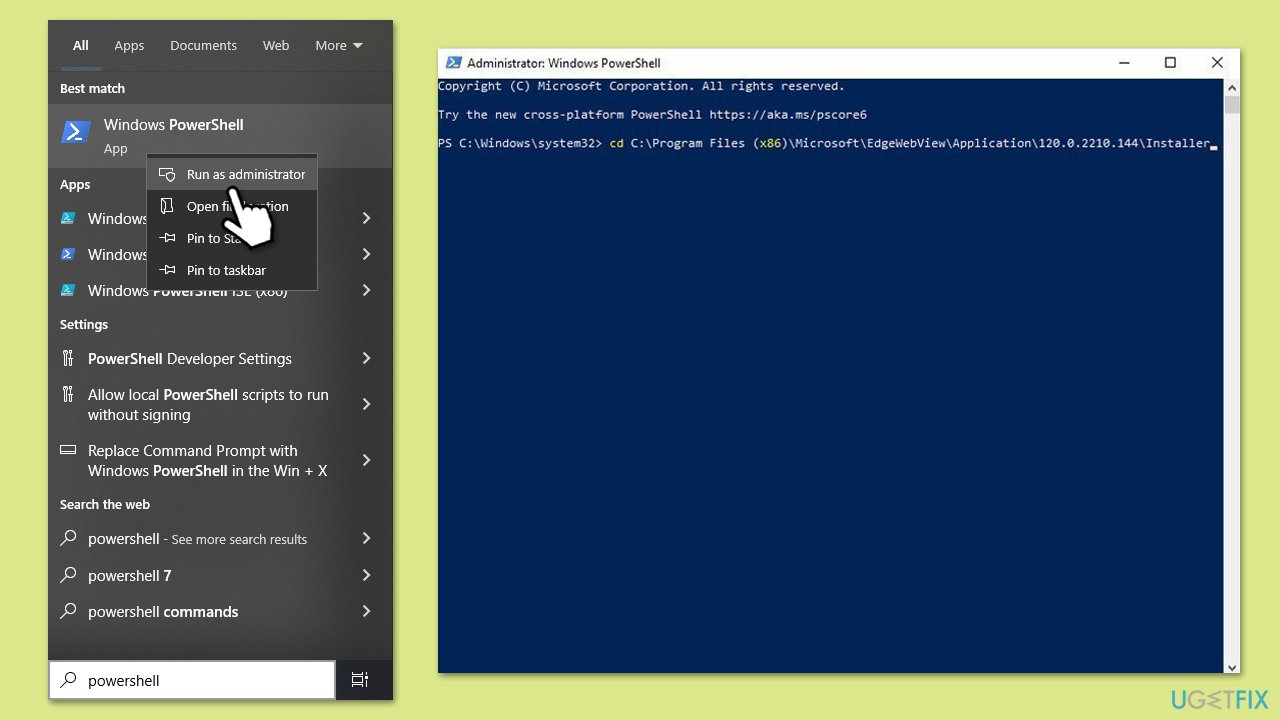Open the More dropdown in search filters

point(339,45)
